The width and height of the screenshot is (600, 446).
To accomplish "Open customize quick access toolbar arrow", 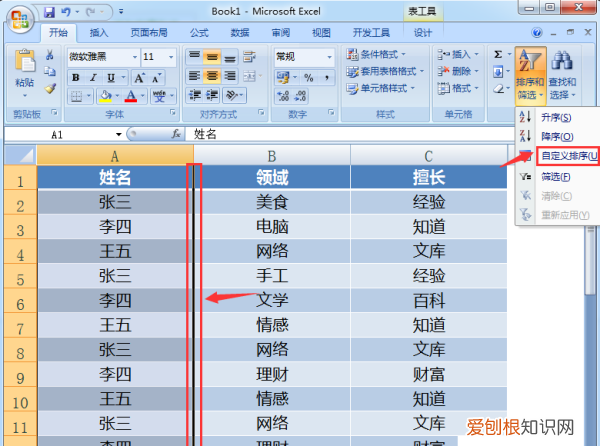I will click(121, 12).
